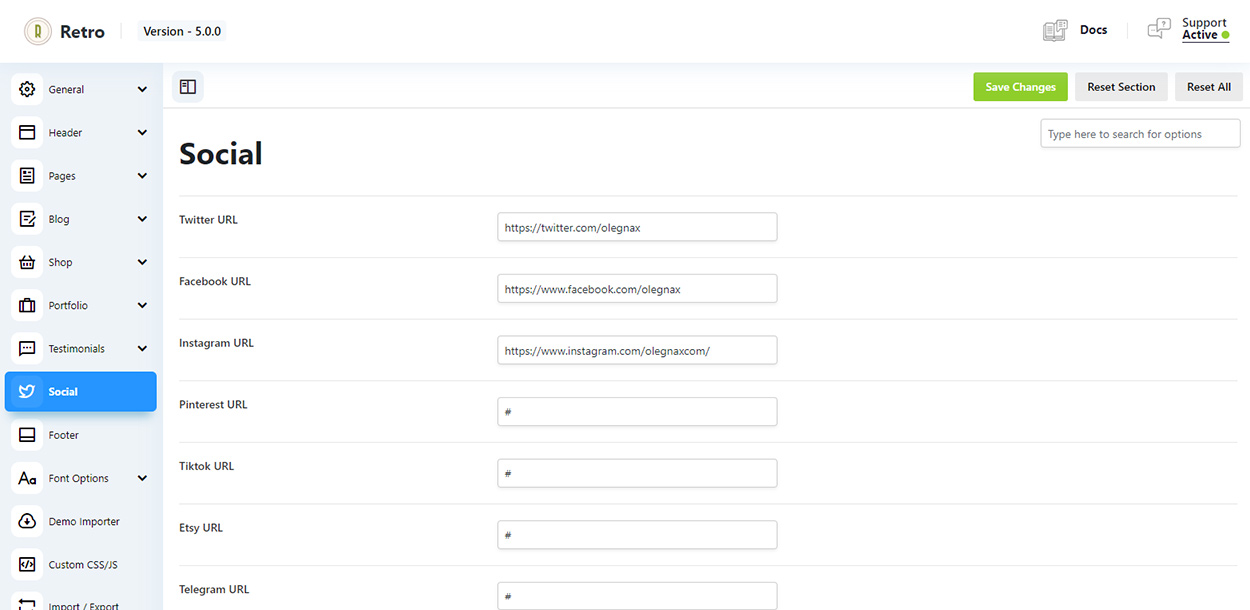Expand the Font Options chevron
This screenshot has height=610, width=1250.
(142, 478)
